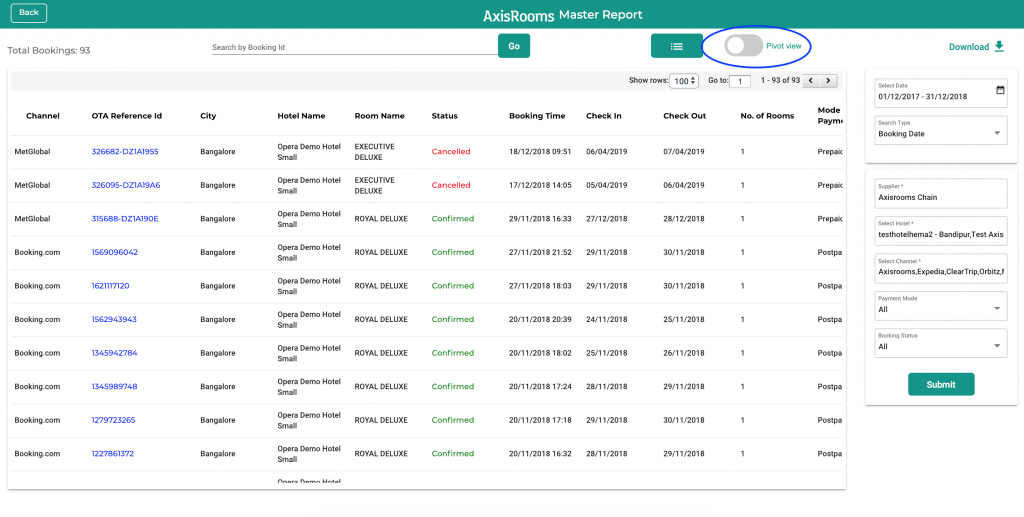This screenshot has width=1024, height=517.
Task: Click the list view icon button
Action: (677, 46)
